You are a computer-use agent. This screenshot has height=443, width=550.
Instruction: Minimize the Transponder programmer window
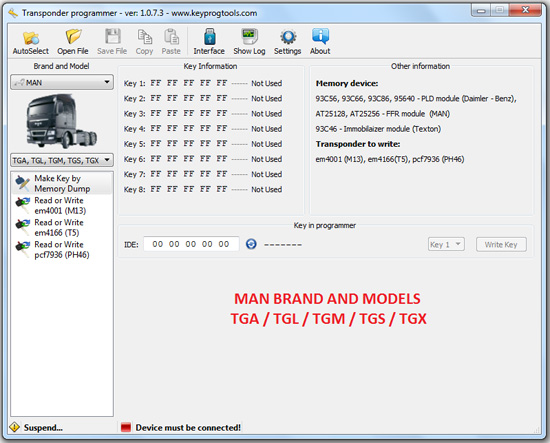pos(481,11)
